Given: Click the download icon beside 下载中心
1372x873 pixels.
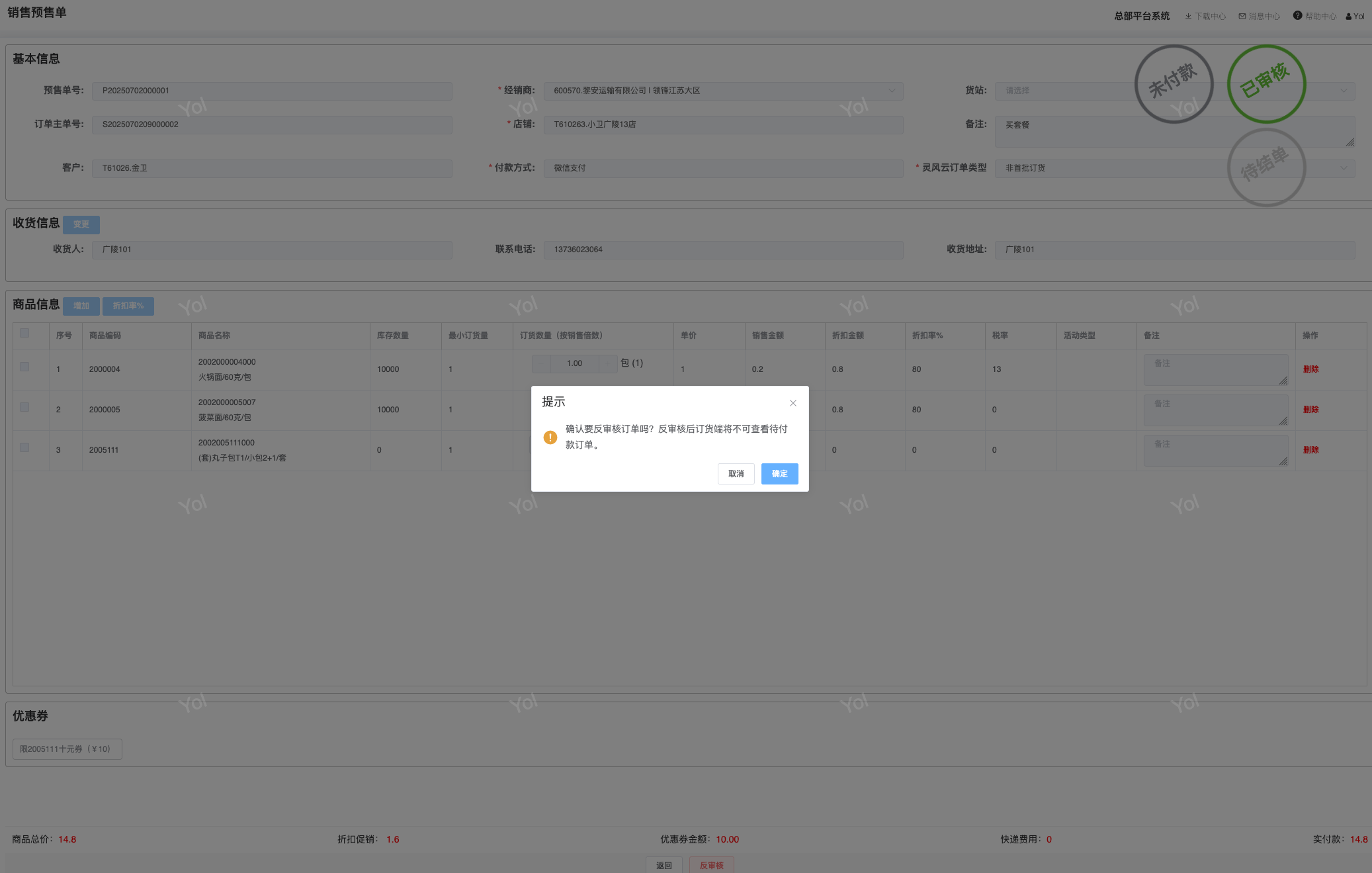Looking at the screenshot, I should coord(1188,17).
